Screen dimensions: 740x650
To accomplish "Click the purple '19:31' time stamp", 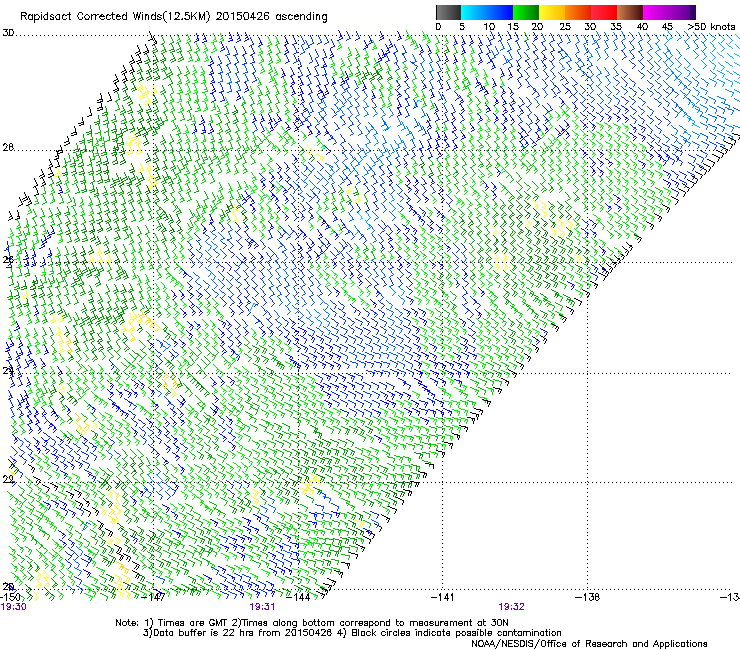I will pyautogui.click(x=262, y=607).
